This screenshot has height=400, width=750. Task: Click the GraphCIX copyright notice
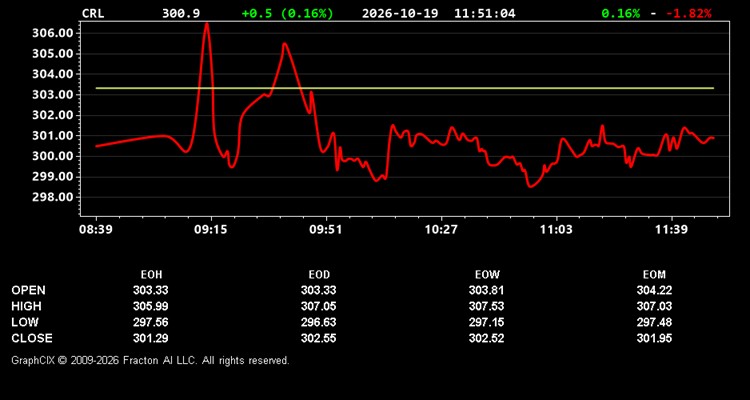[x=150, y=360]
